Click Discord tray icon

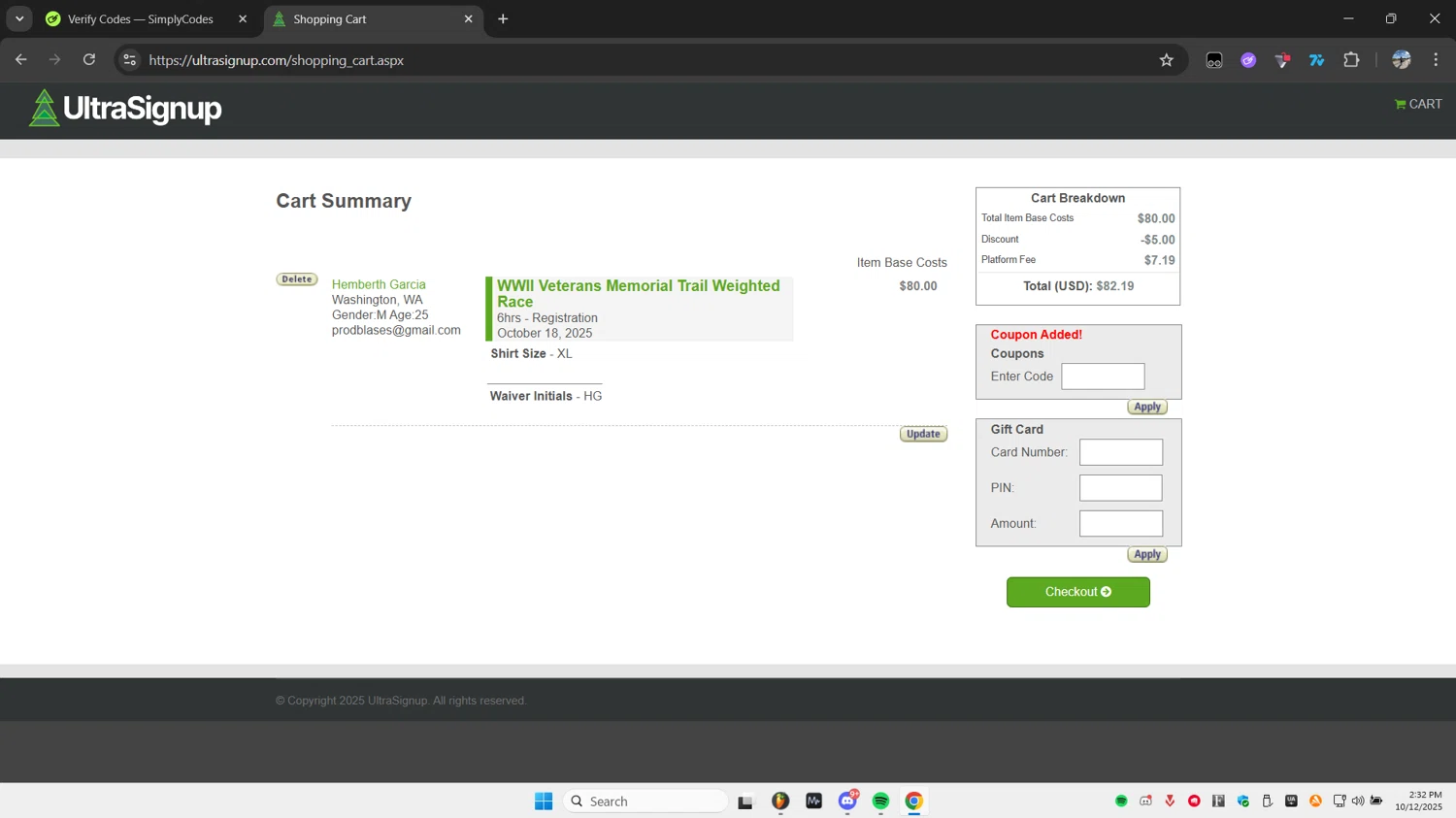(x=1146, y=802)
